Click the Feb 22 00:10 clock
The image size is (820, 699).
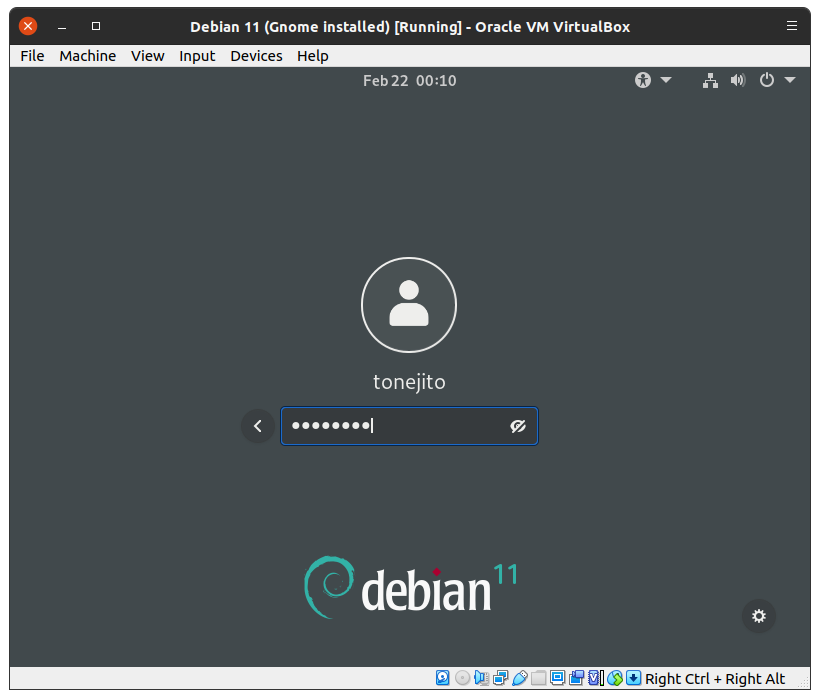tap(409, 80)
